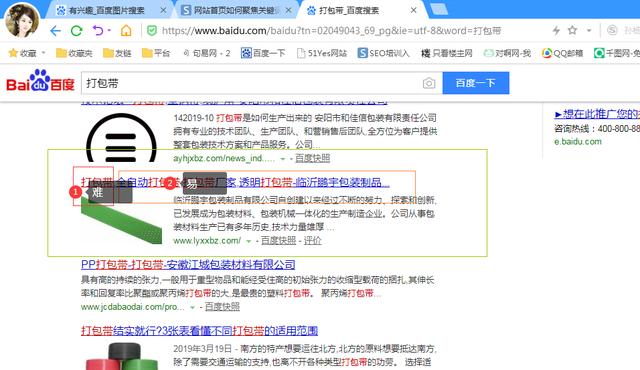
Task: Open the 对啊网-我 bookmark
Action: tap(507, 53)
